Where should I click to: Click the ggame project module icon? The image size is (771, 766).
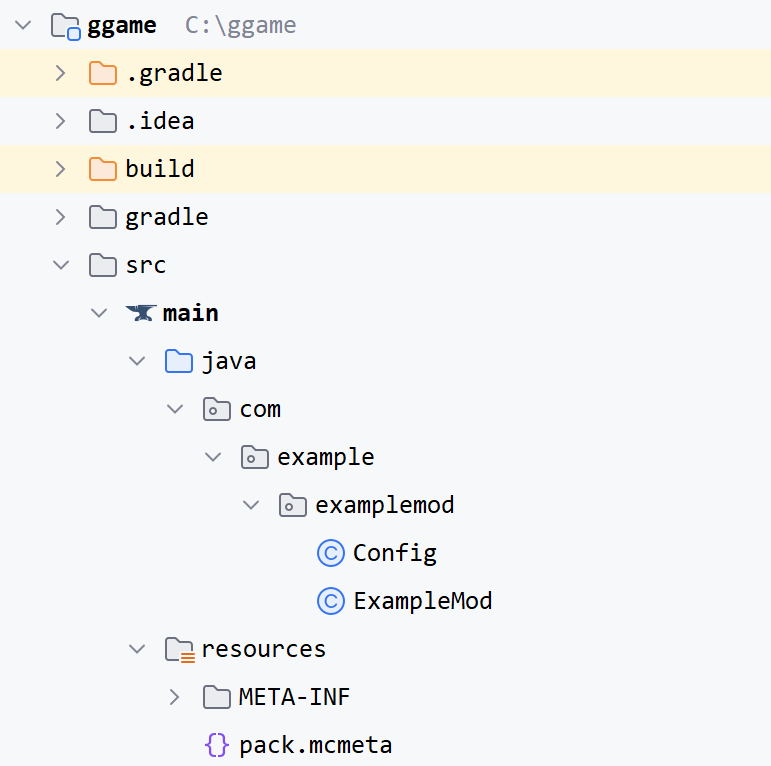[65, 26]
